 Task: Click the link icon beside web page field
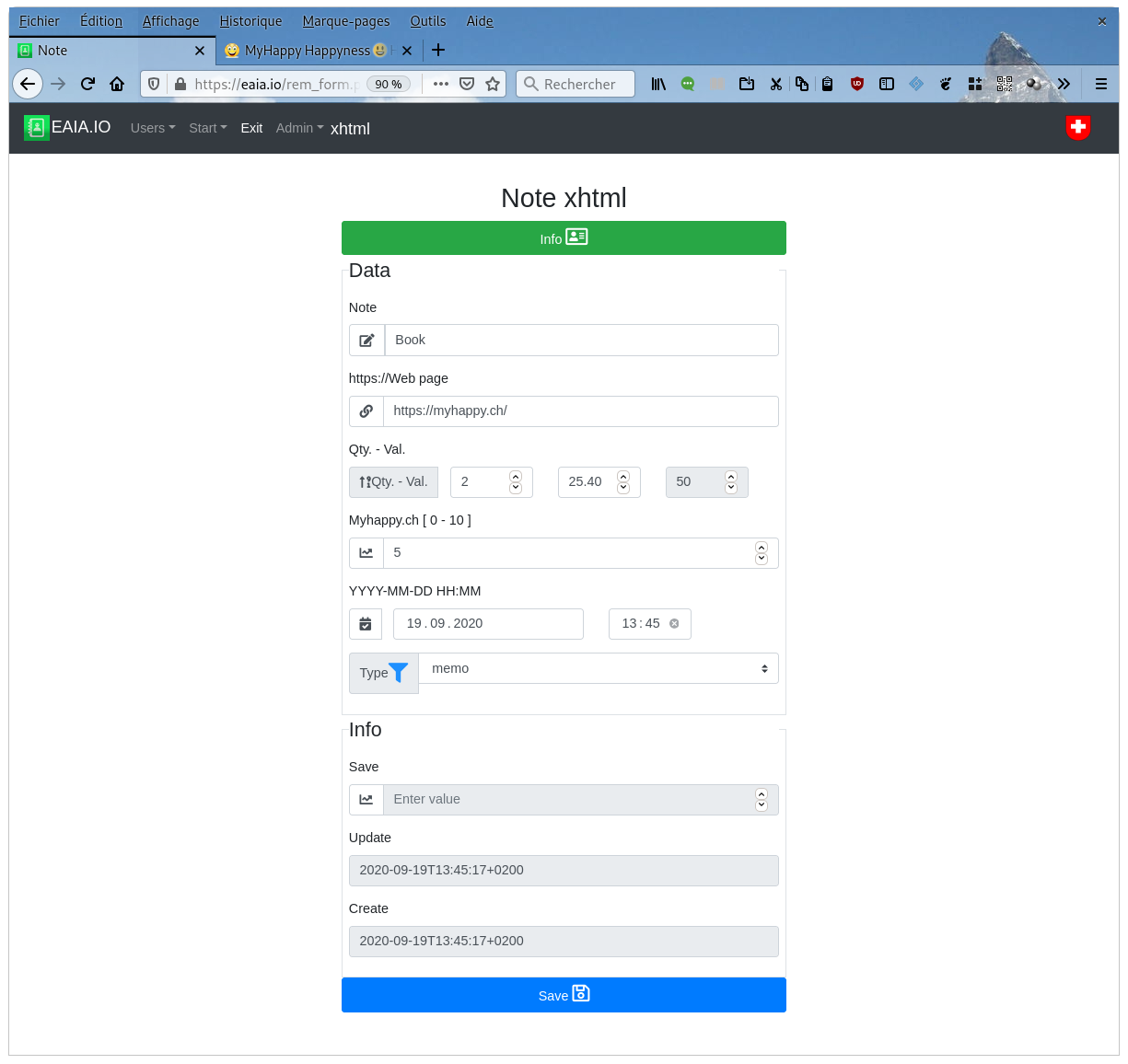coord(366,411)
